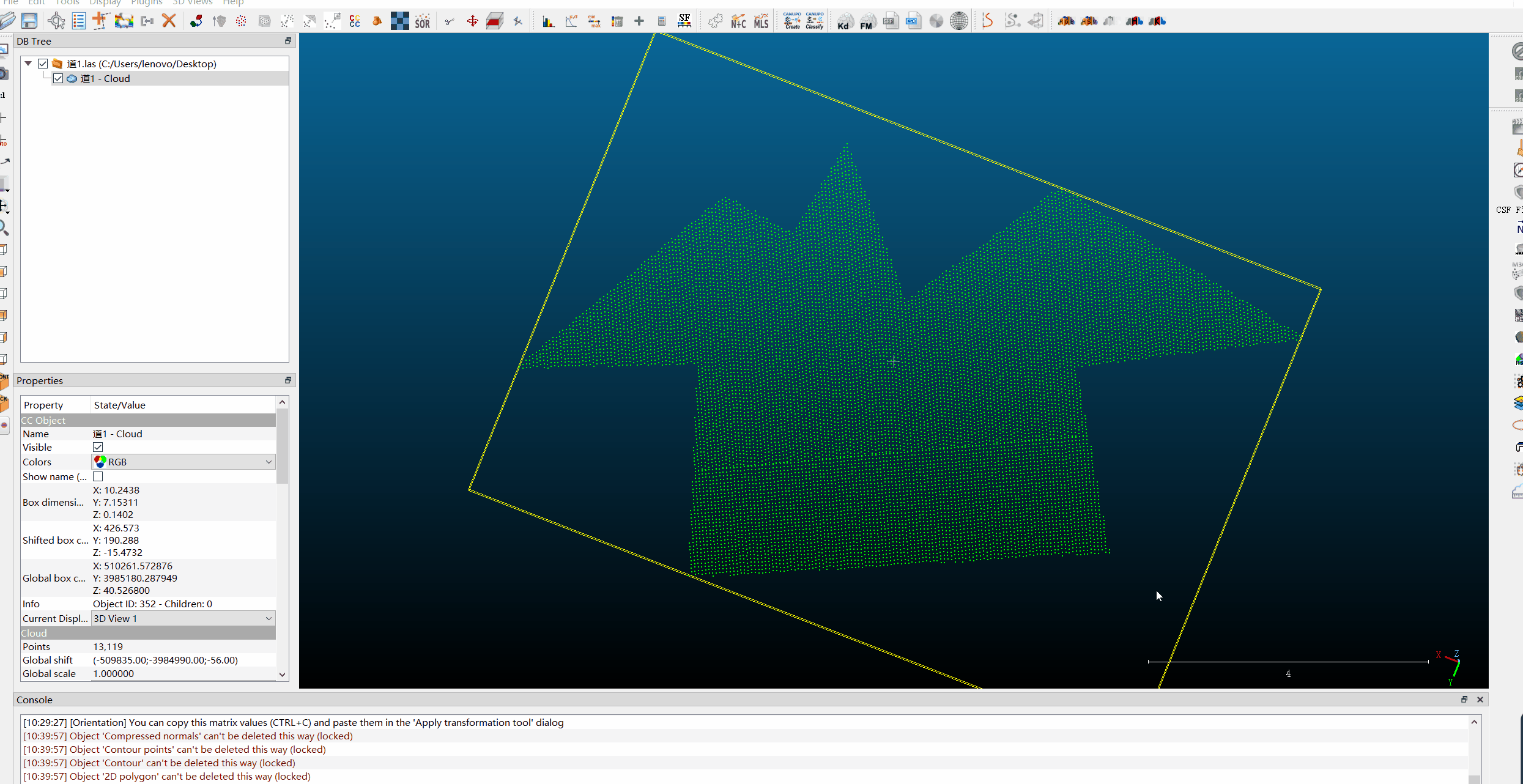Uncheck the 道1 - Cloud tree checkbox
The height and width of the screenshot is (784, 1523).
pyautogui.click(x=58, y=78)
